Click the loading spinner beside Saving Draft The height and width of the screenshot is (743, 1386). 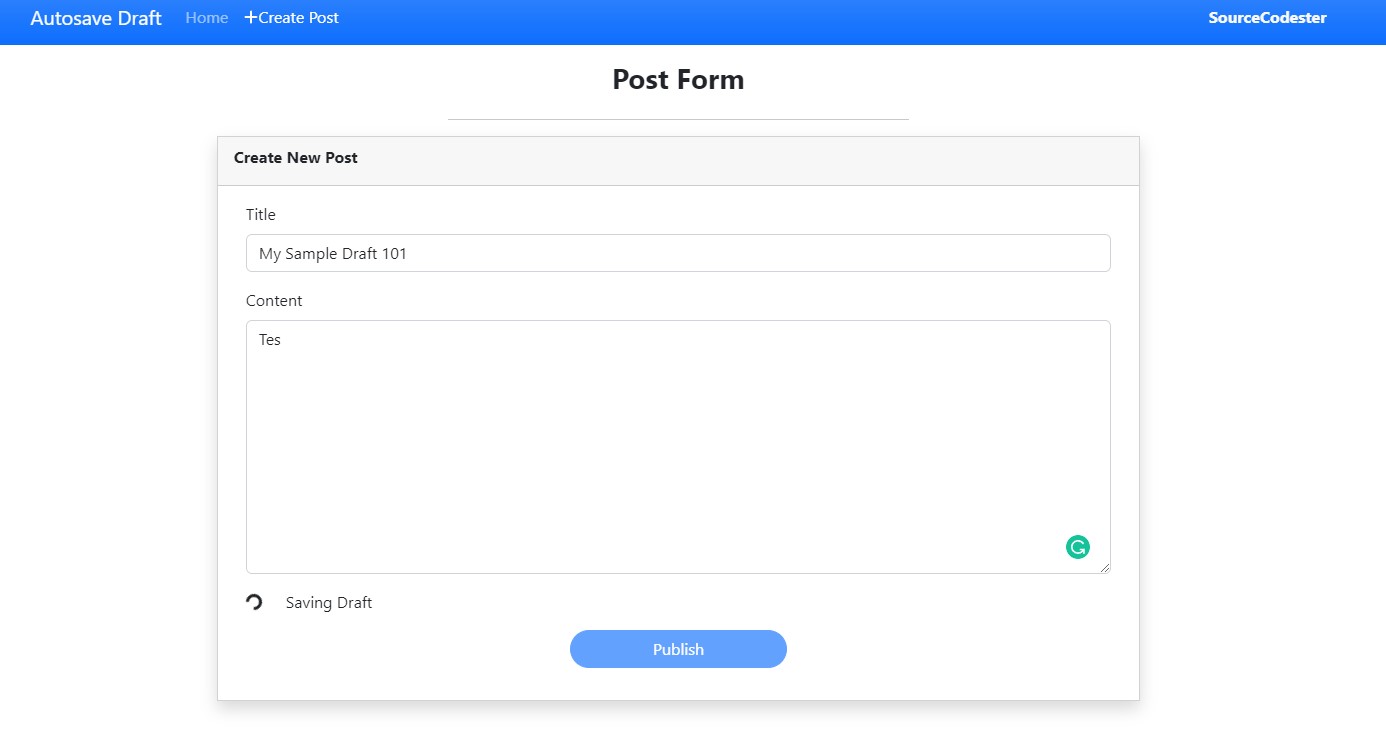254,602
